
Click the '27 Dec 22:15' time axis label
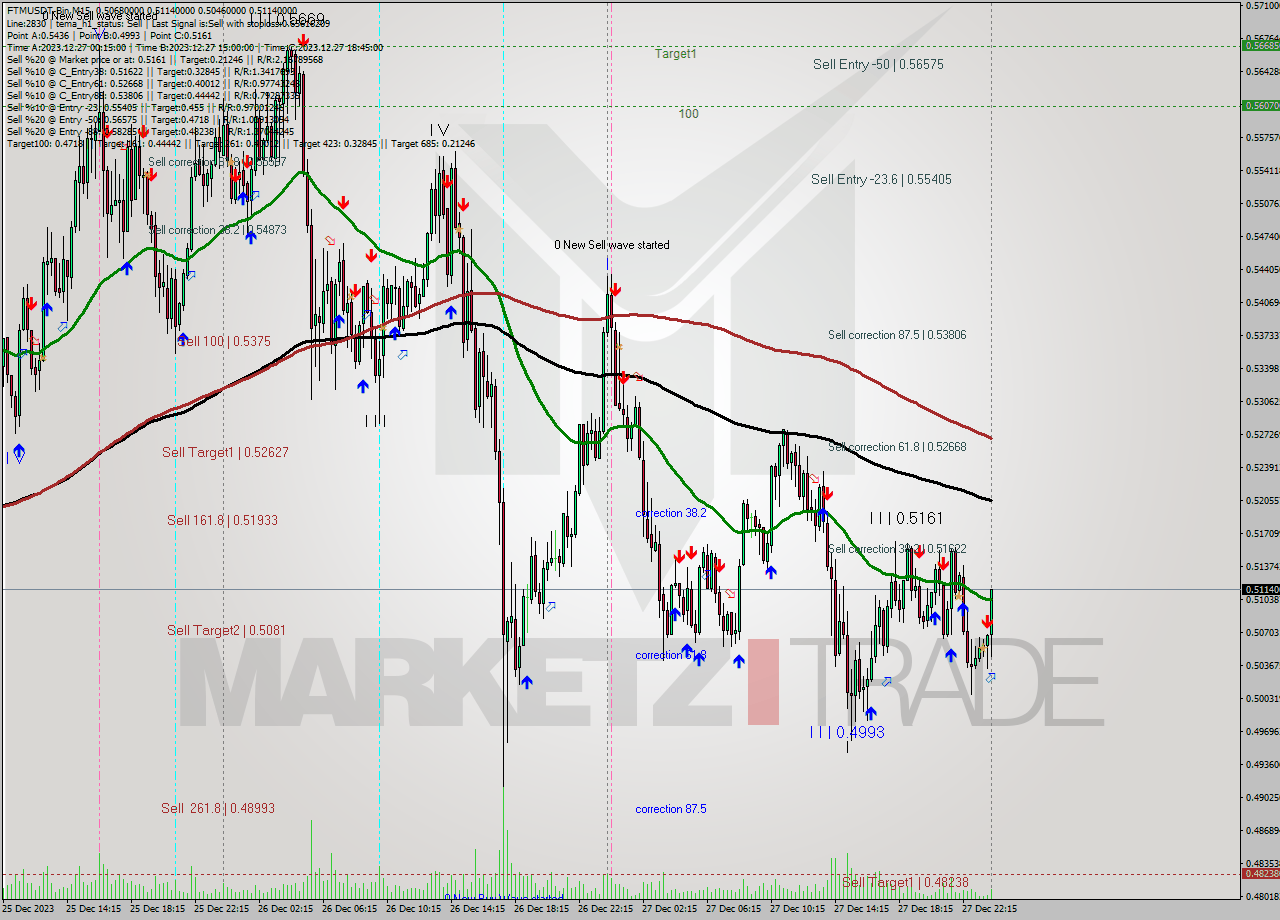(990, 909)
